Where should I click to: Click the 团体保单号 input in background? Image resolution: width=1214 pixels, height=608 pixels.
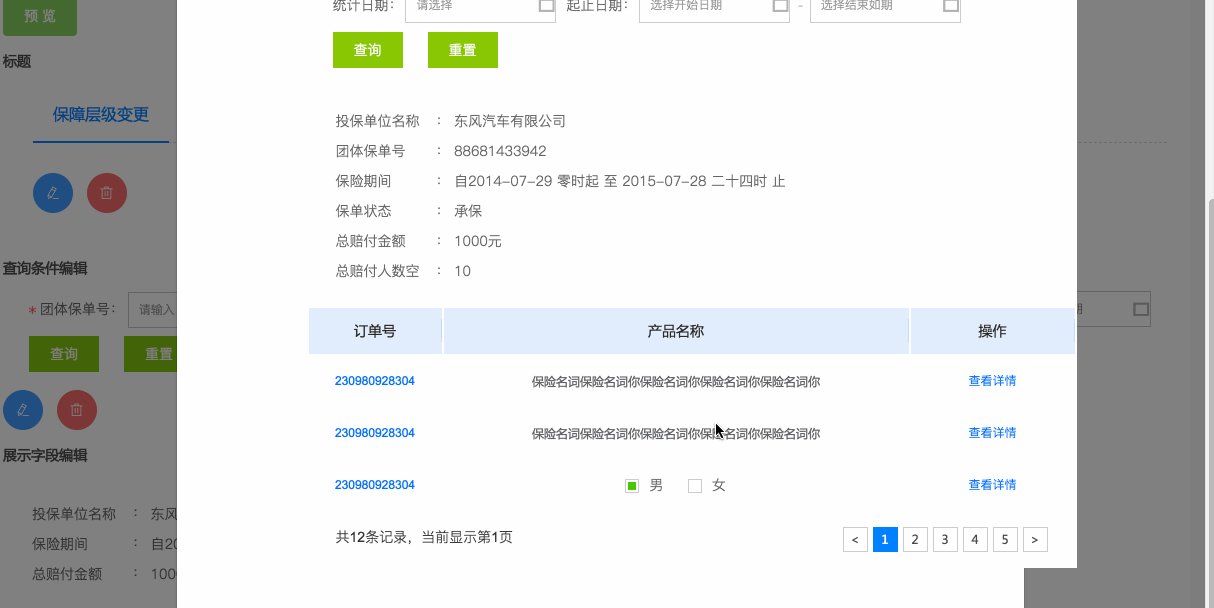153,310
